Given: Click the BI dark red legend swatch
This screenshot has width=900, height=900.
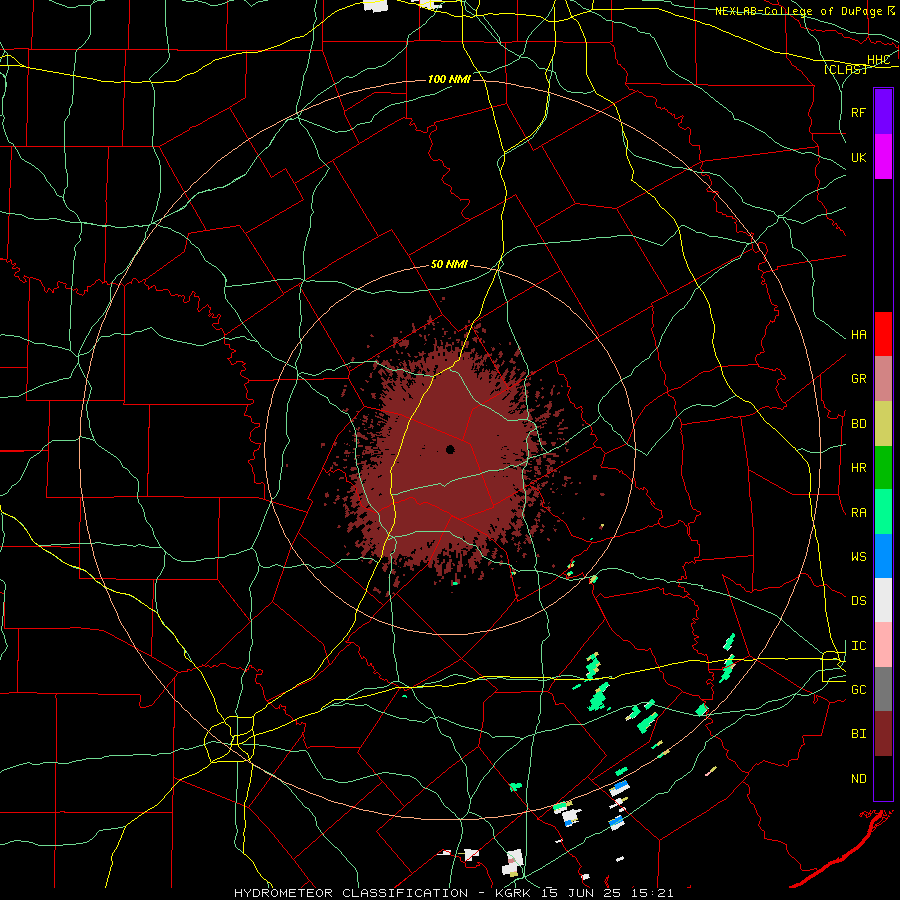Looking at the screenshot, I should click(883, 734).
